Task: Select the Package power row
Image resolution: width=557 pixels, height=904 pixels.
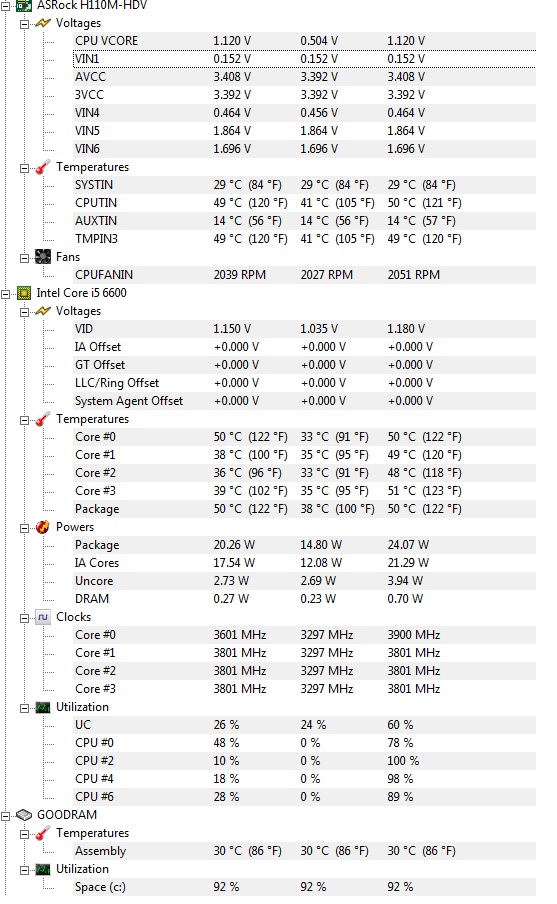Action: point(304,545)
